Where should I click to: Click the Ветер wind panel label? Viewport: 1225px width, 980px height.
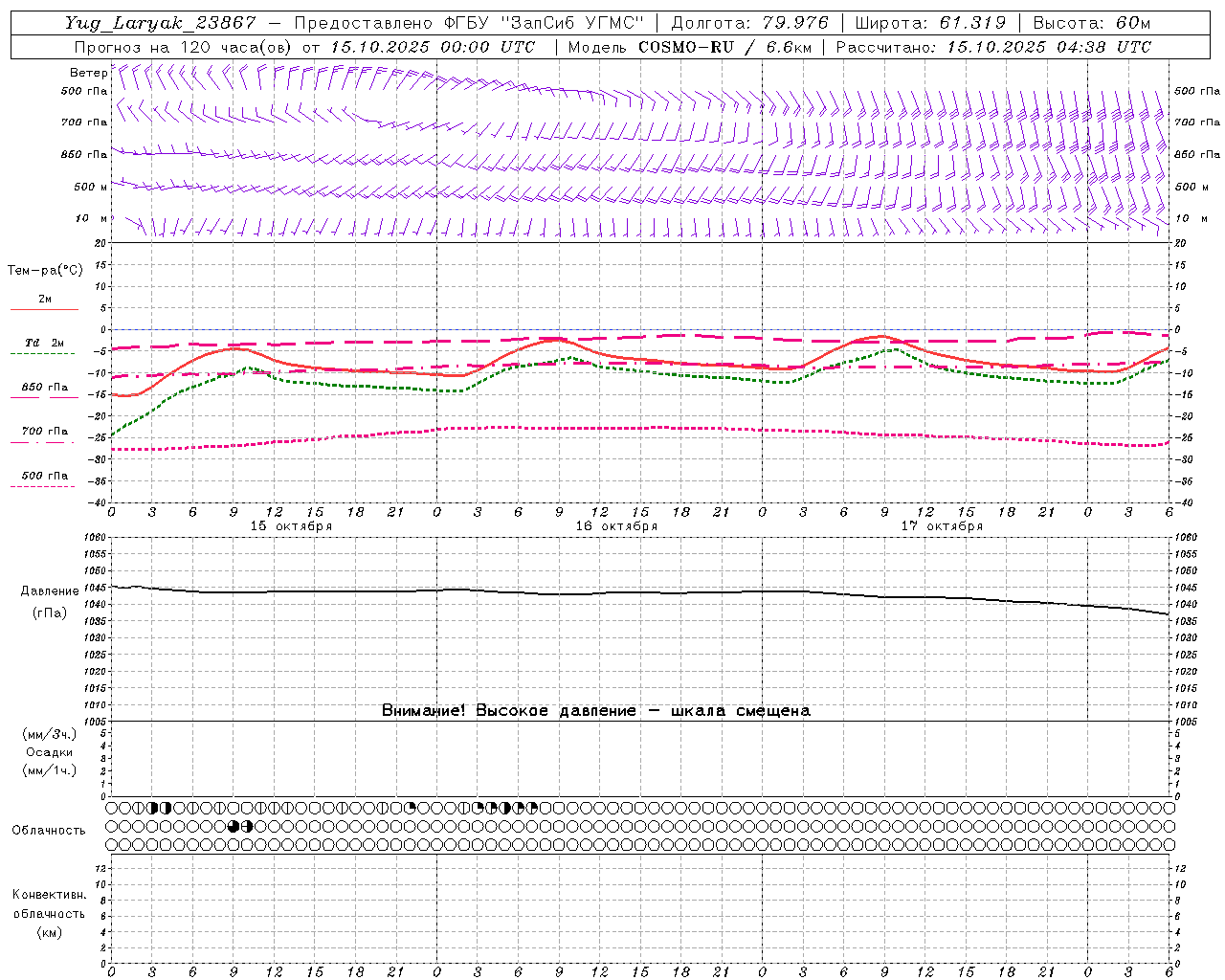click(88, 73)
